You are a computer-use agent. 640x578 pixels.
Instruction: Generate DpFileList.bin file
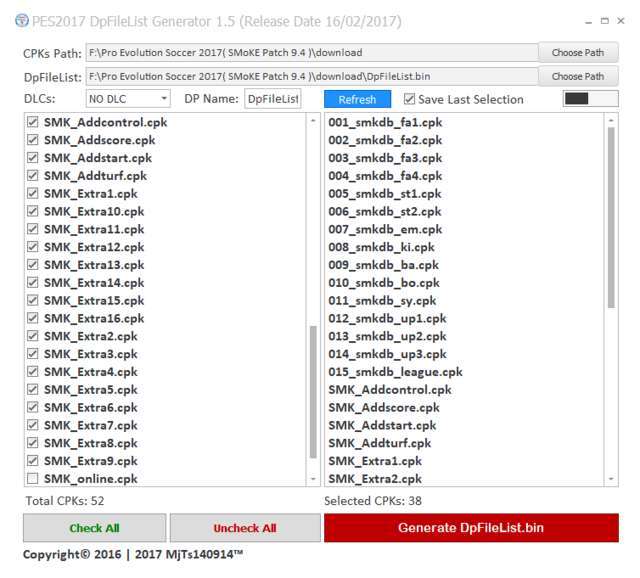[471, 528]
